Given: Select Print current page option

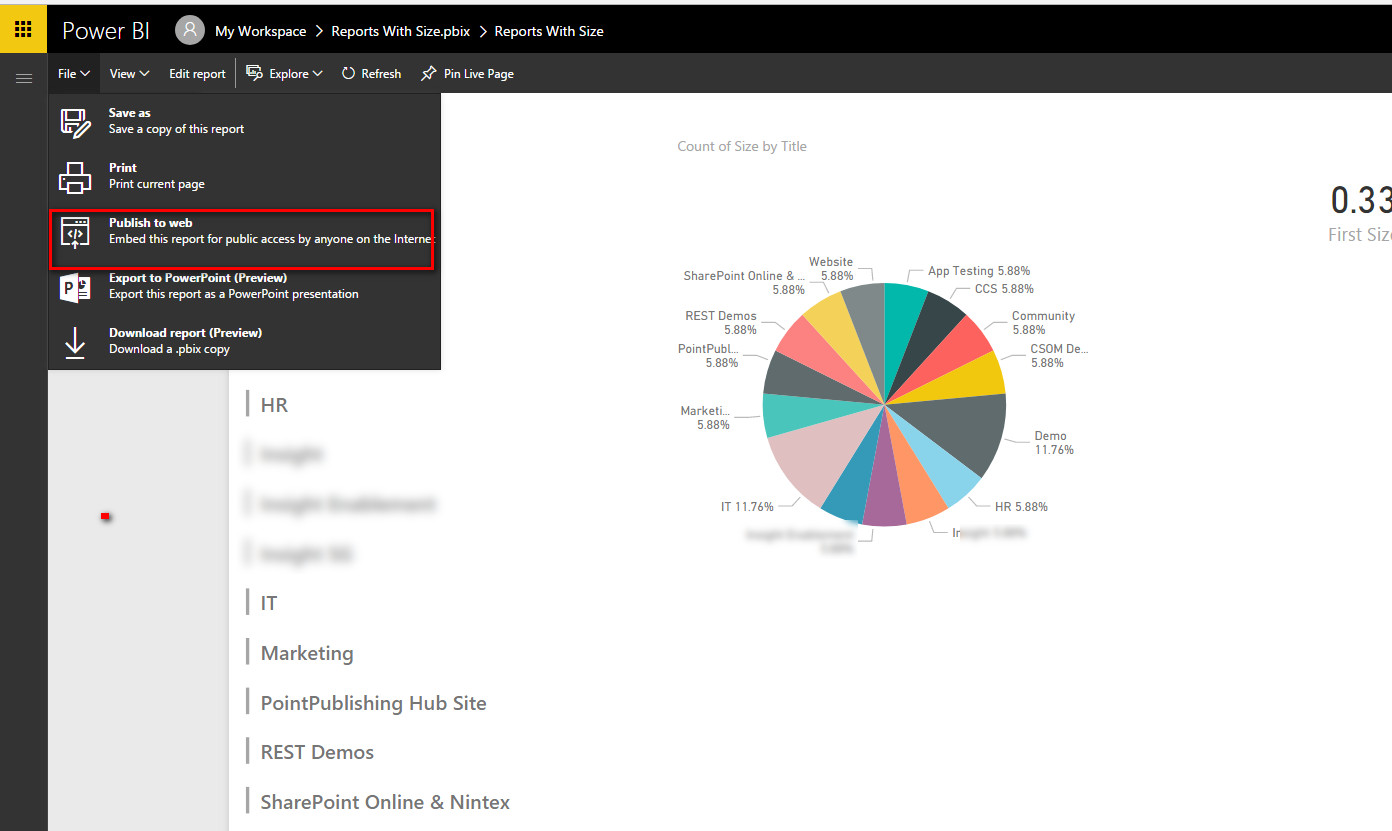Looking at the screenshot, I should click(155, 184).
